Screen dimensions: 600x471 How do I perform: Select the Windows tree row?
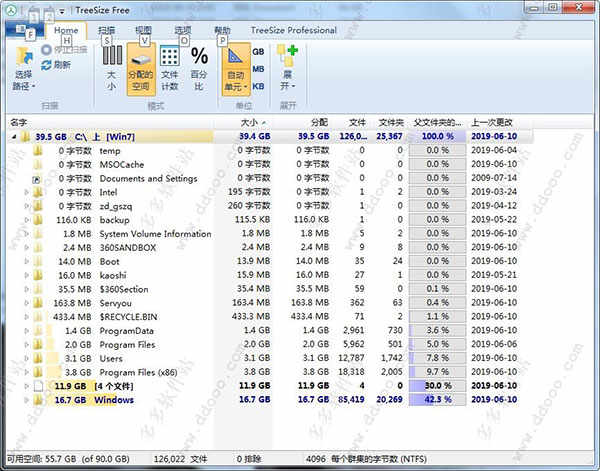[x=270, y=400]
